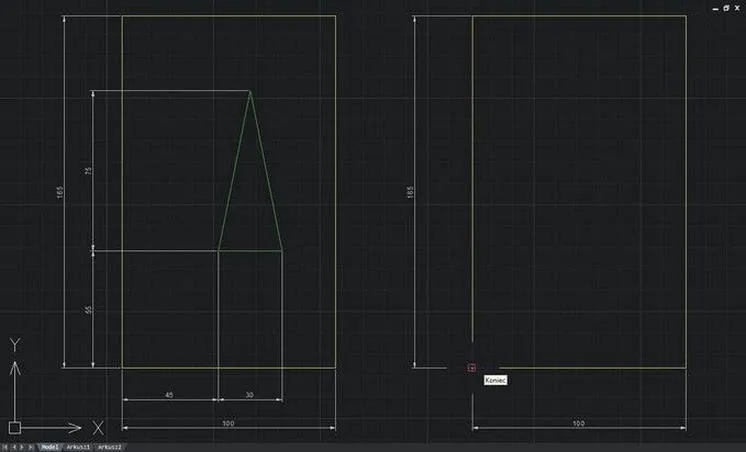Jump to the last layout tab arrow

point(30,447)
